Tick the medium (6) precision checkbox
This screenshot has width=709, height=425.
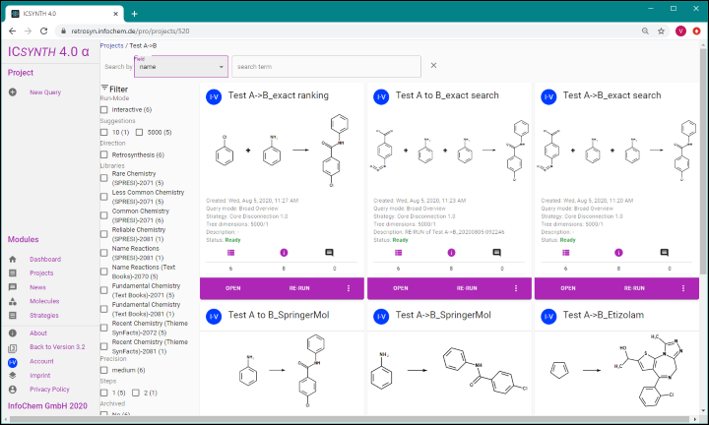click(x=104, y=370)
